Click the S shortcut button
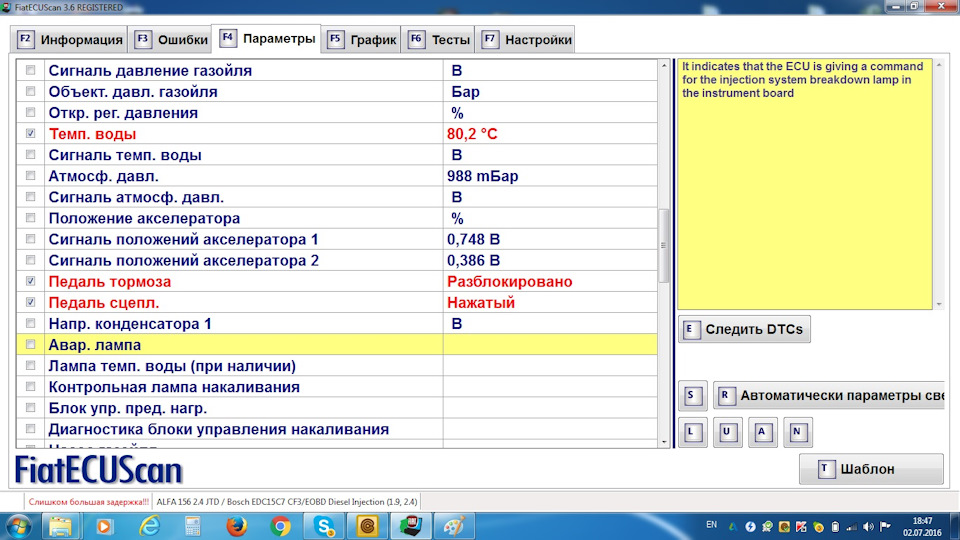The width and height of the screenshot is (960, 540). coord(692,396)
